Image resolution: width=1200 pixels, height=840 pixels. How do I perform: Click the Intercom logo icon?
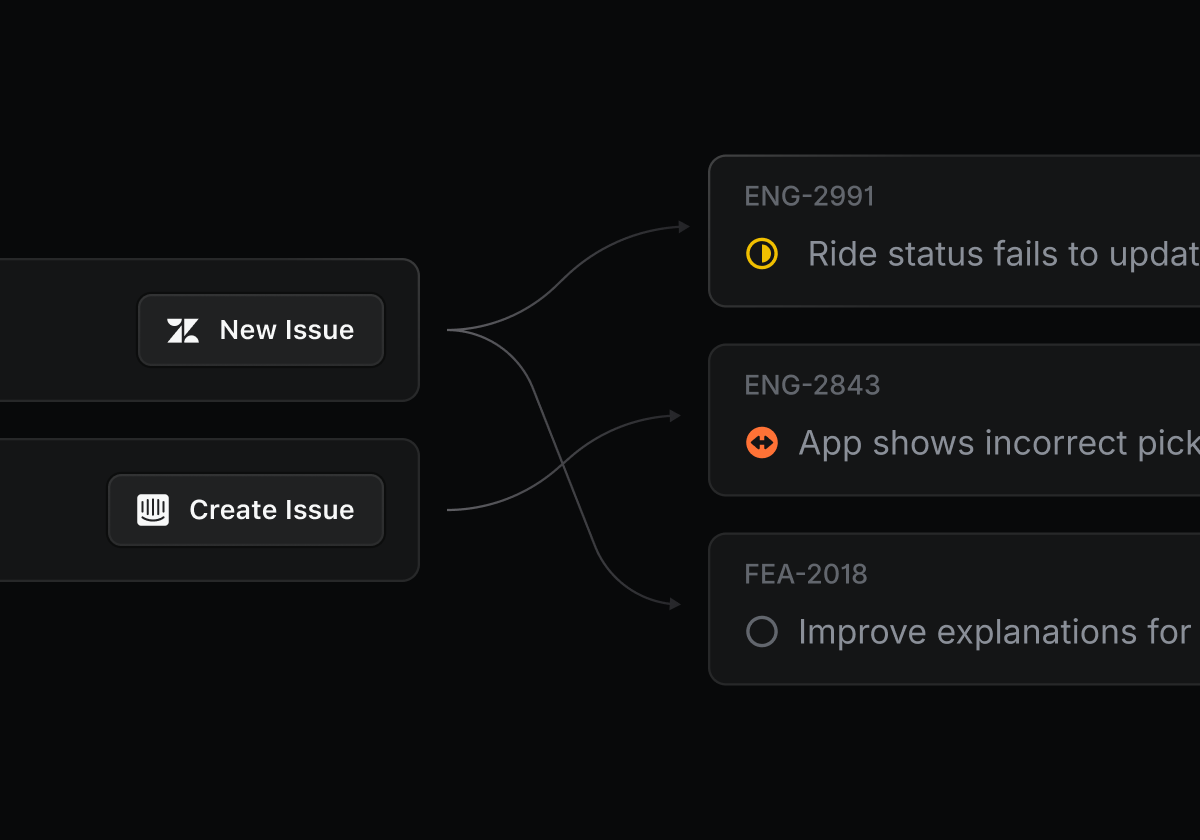tap(153, 510)
